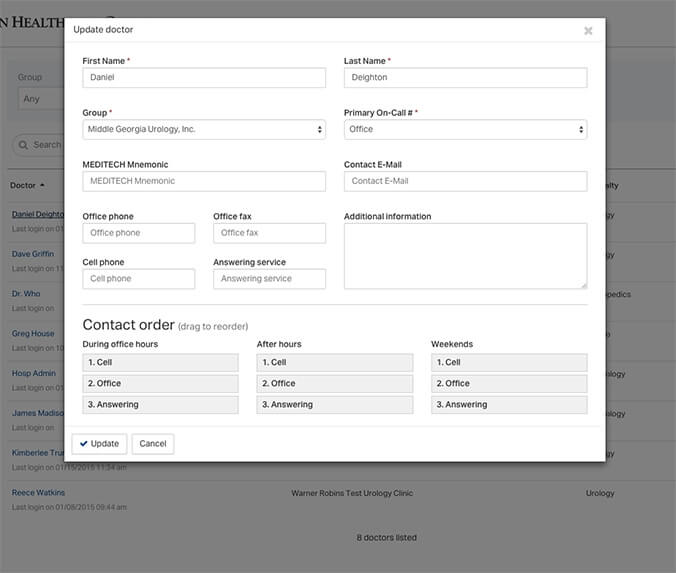Close the Update doctor dialog with X
This screenshot has height=573, width=676.
588,31
